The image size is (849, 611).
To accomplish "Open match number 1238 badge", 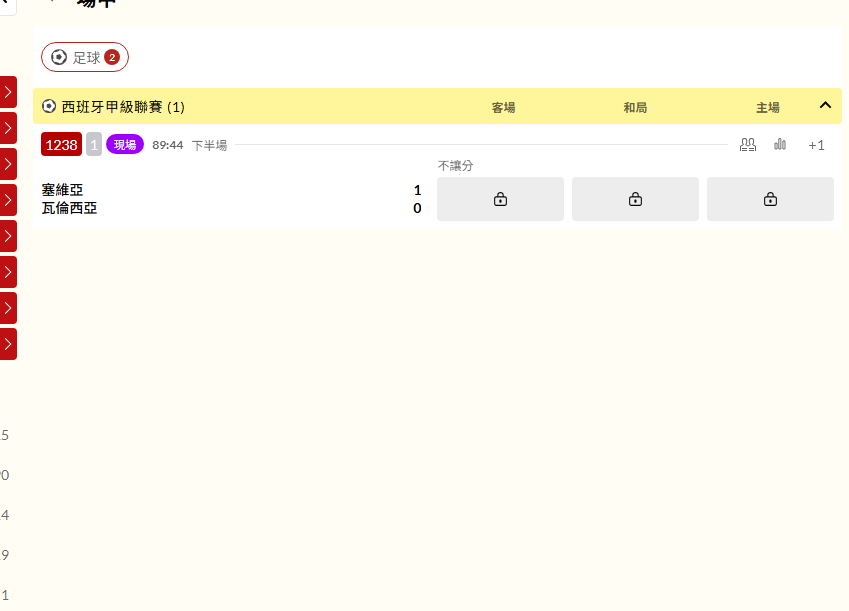I will [x=61, y=145].
